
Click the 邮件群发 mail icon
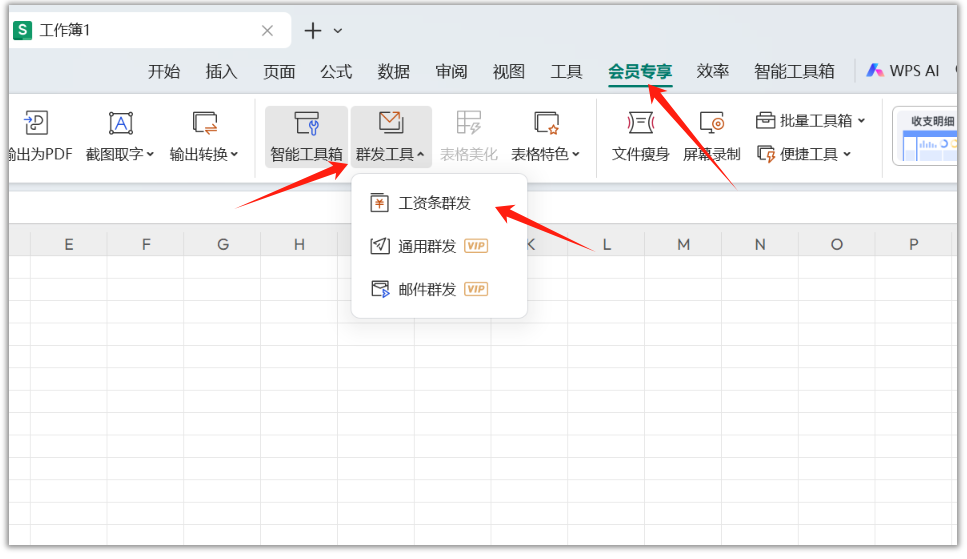tap(380, 289)
